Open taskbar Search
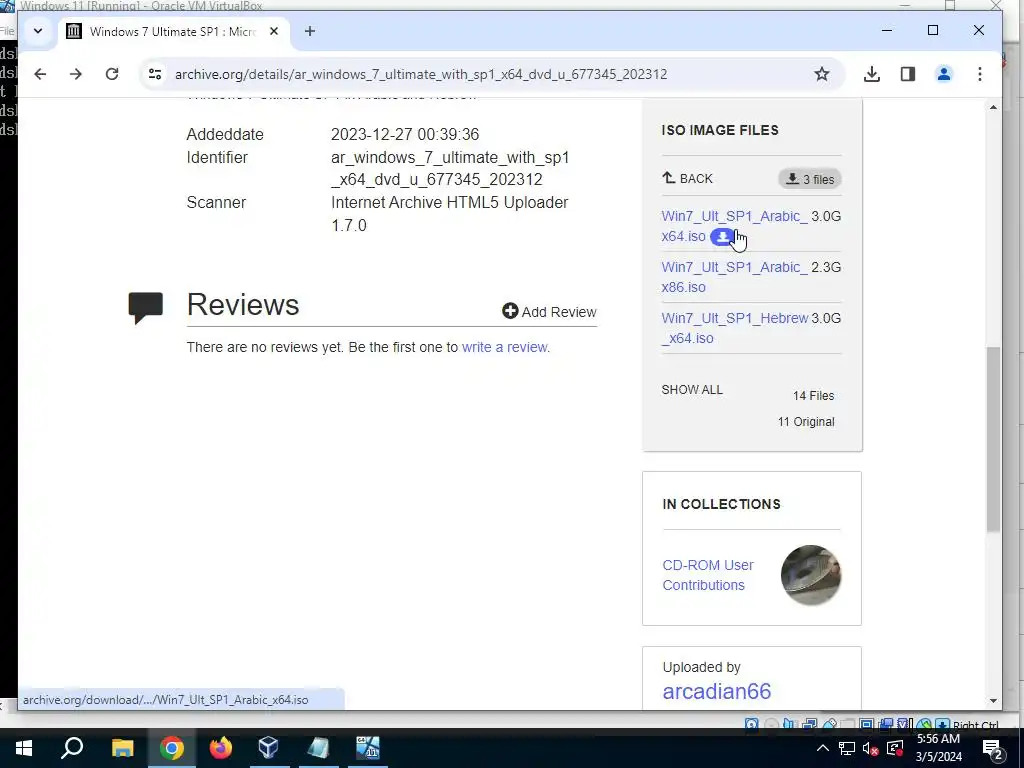1024x768 pixels. [72, 748]
